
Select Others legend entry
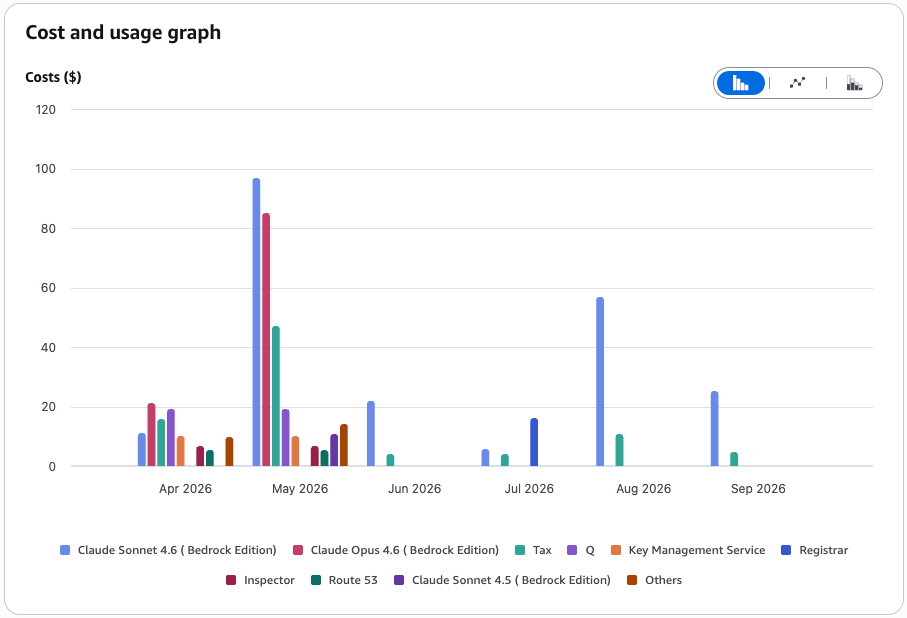pos(655,580)
